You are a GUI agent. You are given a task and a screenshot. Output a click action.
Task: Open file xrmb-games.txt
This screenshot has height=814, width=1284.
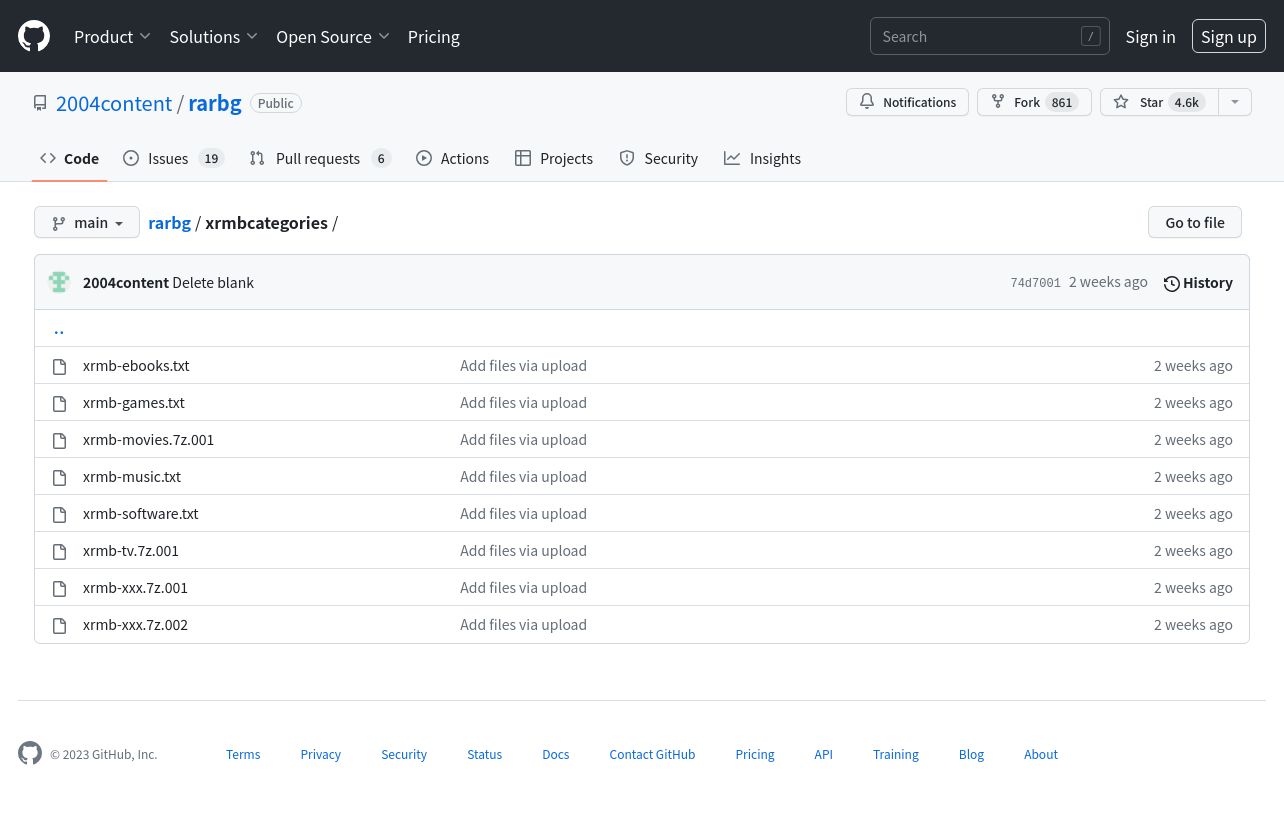[134, 402]
